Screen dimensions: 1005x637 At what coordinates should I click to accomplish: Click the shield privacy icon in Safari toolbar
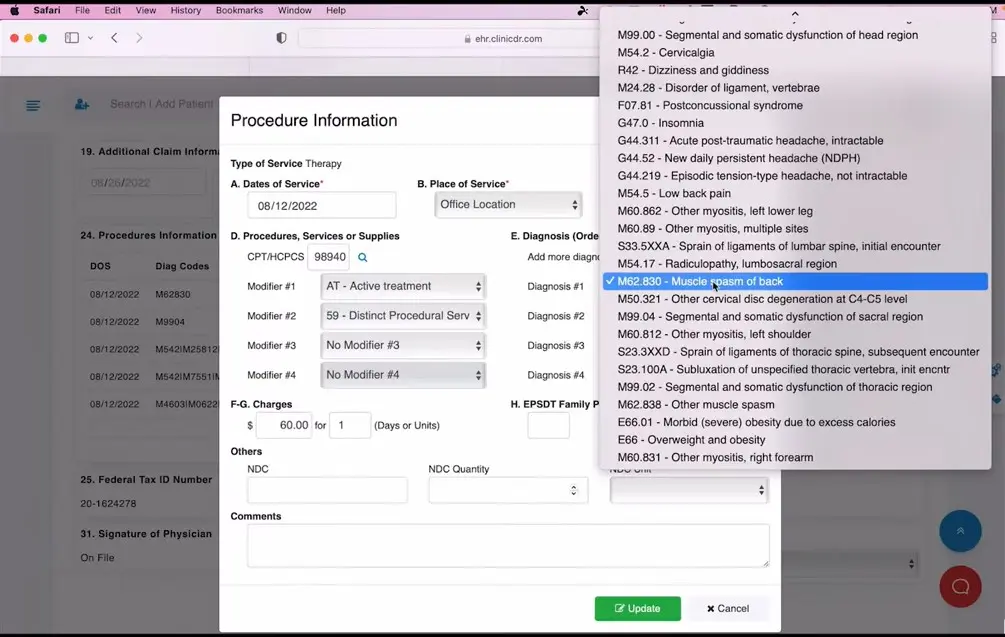[x=281, y=37]
